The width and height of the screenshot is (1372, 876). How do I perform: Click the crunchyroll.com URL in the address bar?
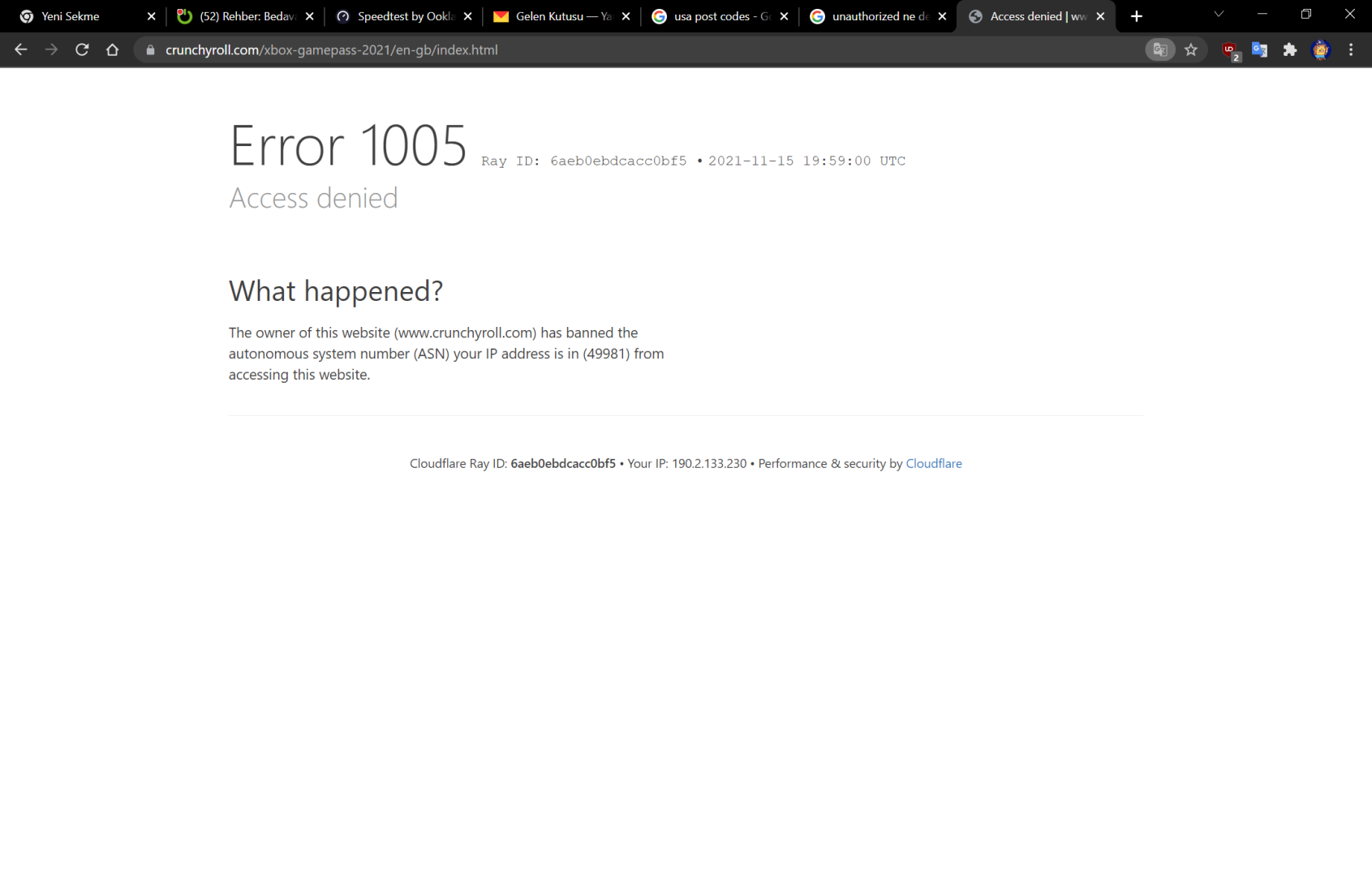[332, 50]
